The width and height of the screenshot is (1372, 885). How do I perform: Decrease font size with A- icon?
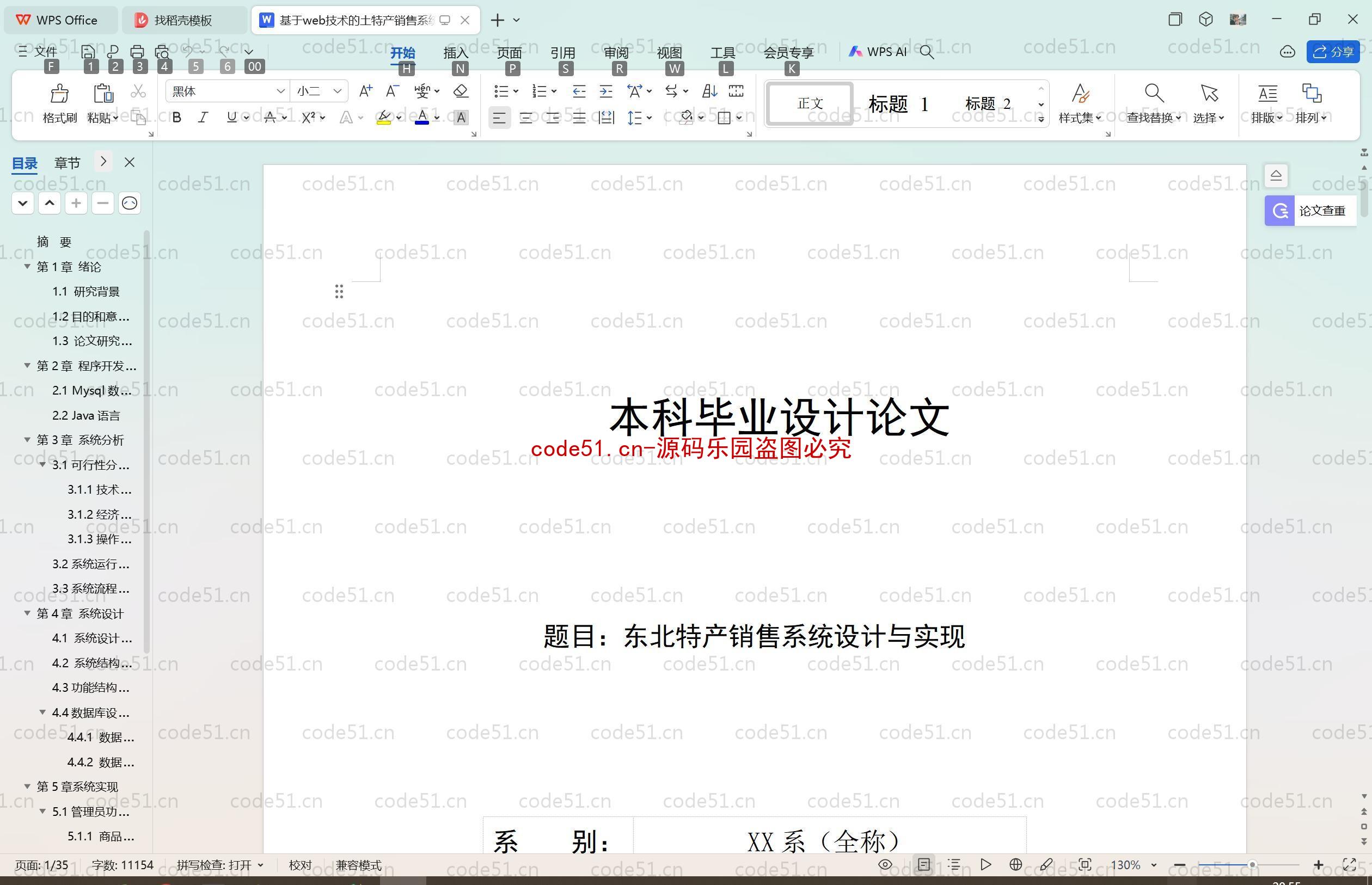[392, 91]
